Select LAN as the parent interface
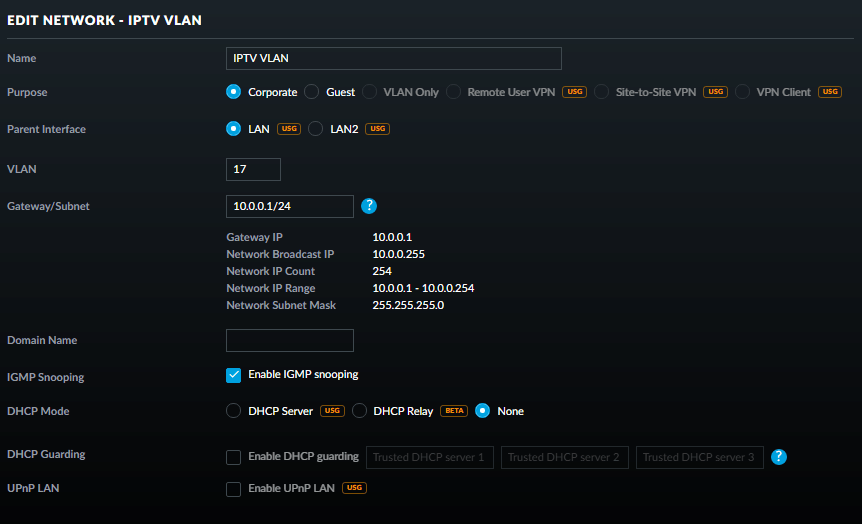This screenshot has width=862, height=524. coord(233,129)
